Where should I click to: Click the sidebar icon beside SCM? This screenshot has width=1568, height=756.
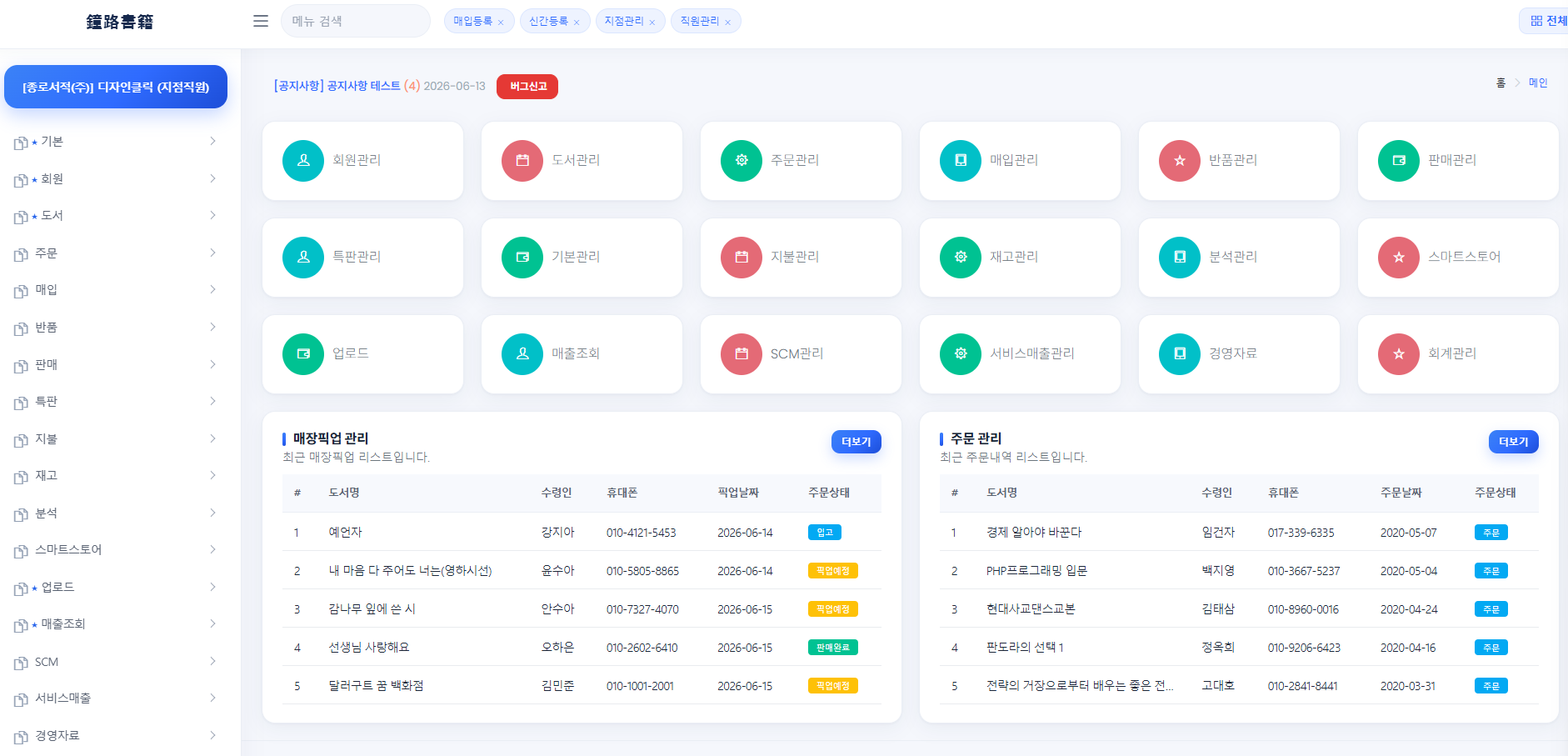point(21,663)
